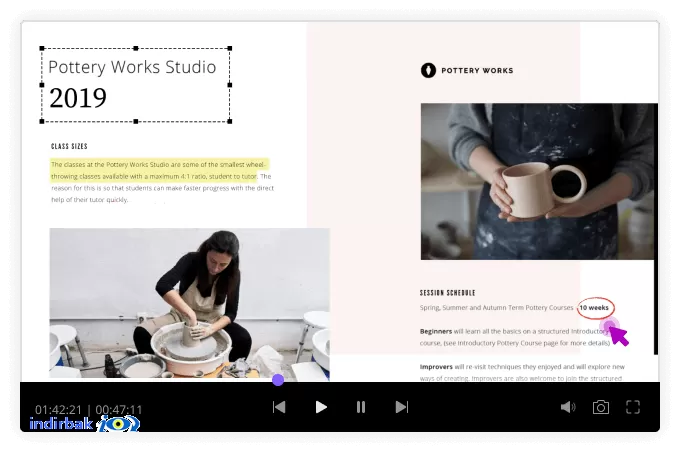Viewport: 680px width, 452px height.
Task: Select the photo of hands holding mug
Action: tap(539, 181)
